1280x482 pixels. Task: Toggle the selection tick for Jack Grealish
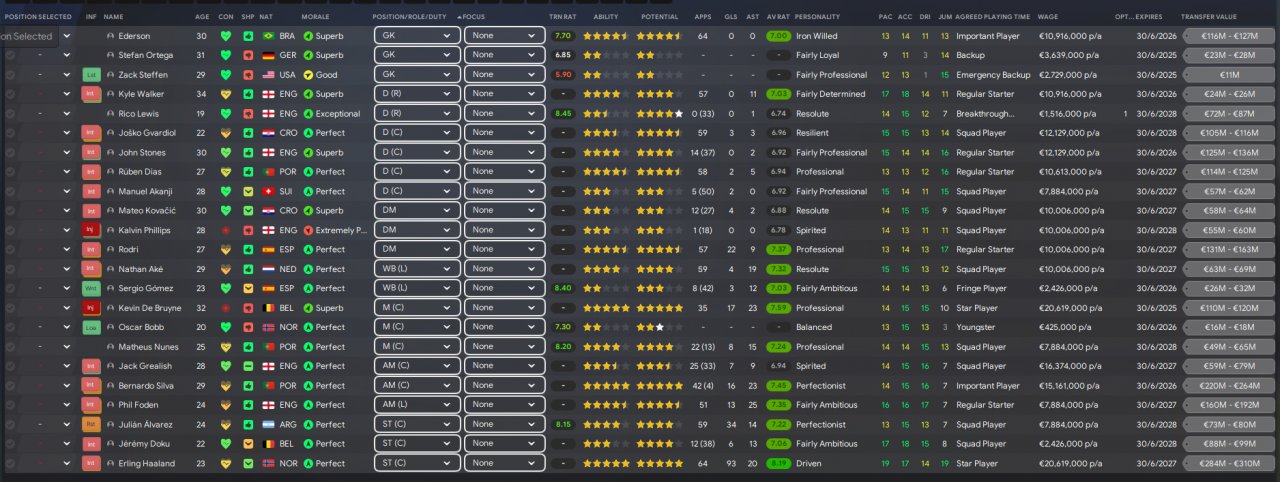point(10,366)
